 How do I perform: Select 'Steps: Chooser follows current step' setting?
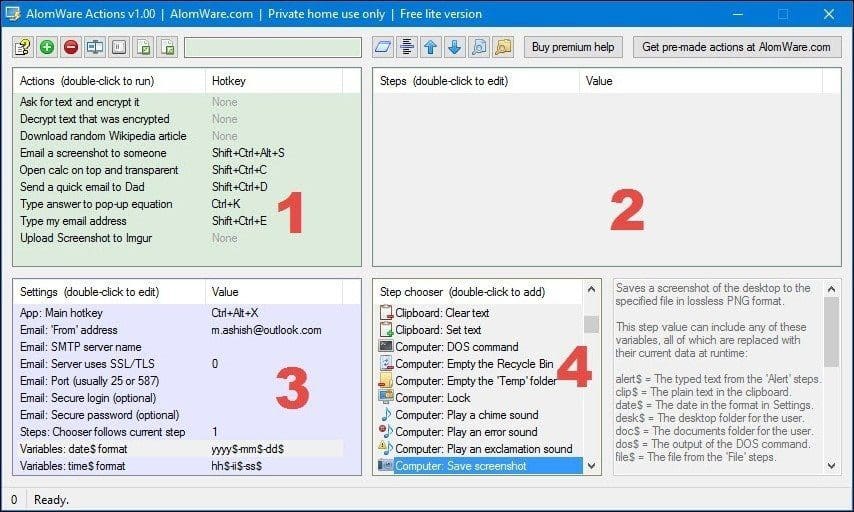(102, 431)
